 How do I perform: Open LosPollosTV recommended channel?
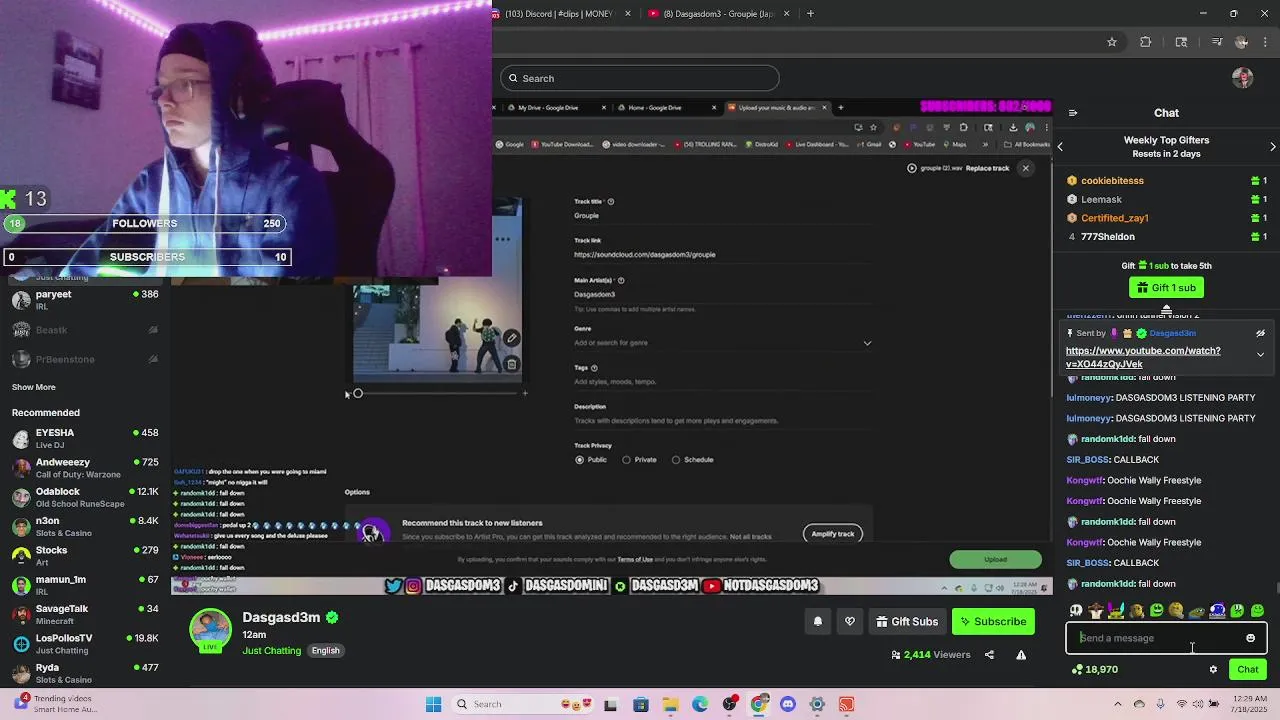tap(85, 643)
